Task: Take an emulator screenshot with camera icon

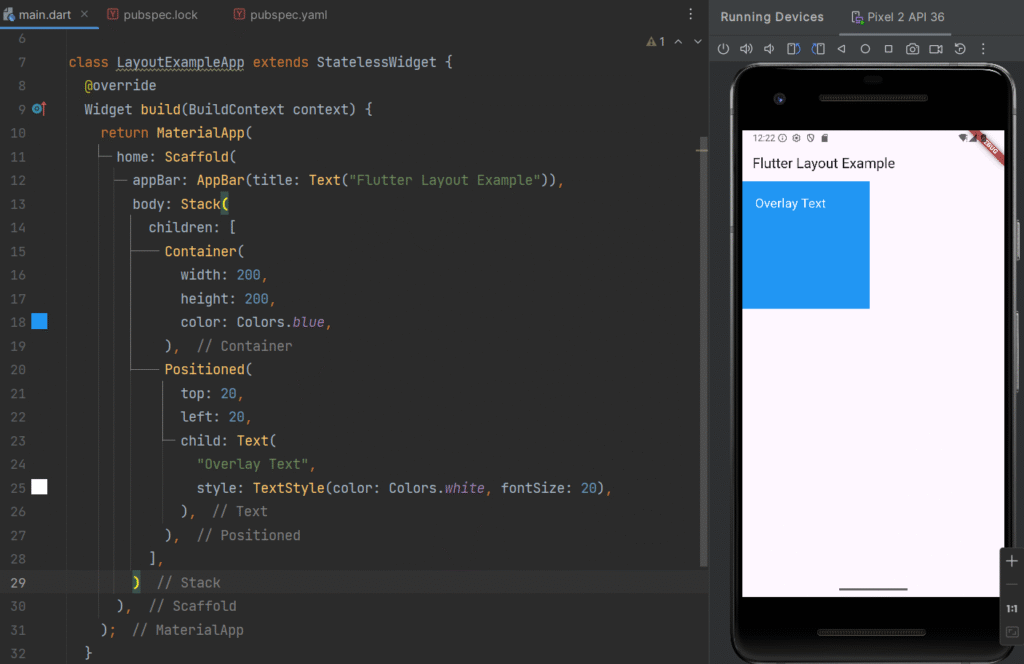Action: tap(912, 49)
